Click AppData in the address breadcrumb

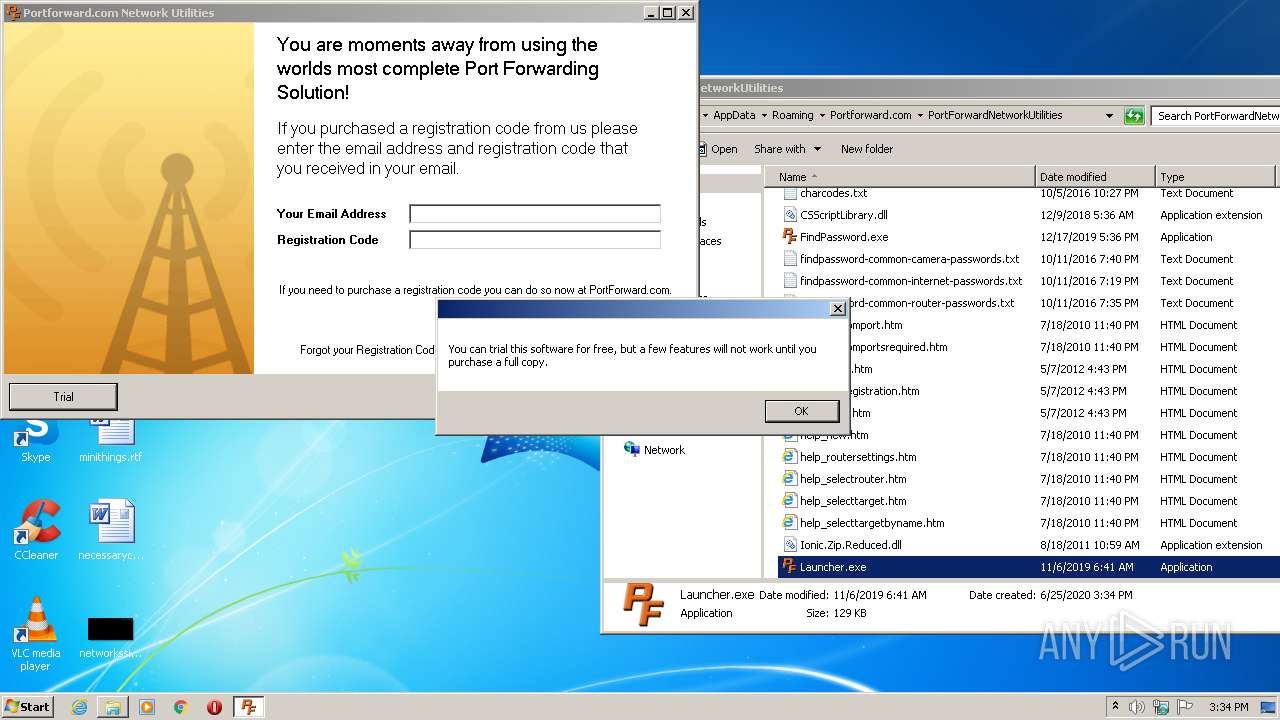734,116
